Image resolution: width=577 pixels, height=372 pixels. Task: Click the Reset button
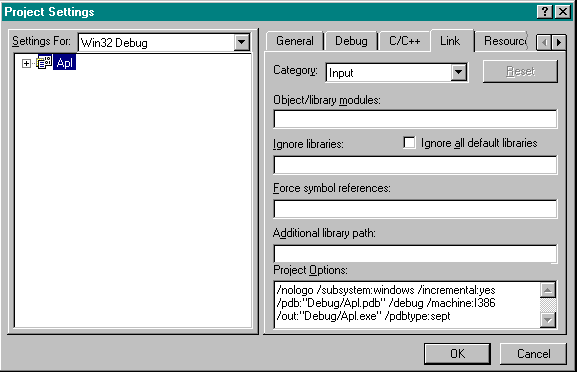(x=520, y=71)
